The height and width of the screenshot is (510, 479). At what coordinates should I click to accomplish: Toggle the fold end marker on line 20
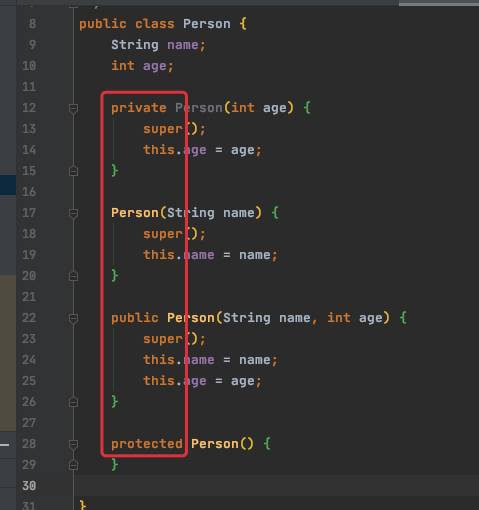[73, 276]
